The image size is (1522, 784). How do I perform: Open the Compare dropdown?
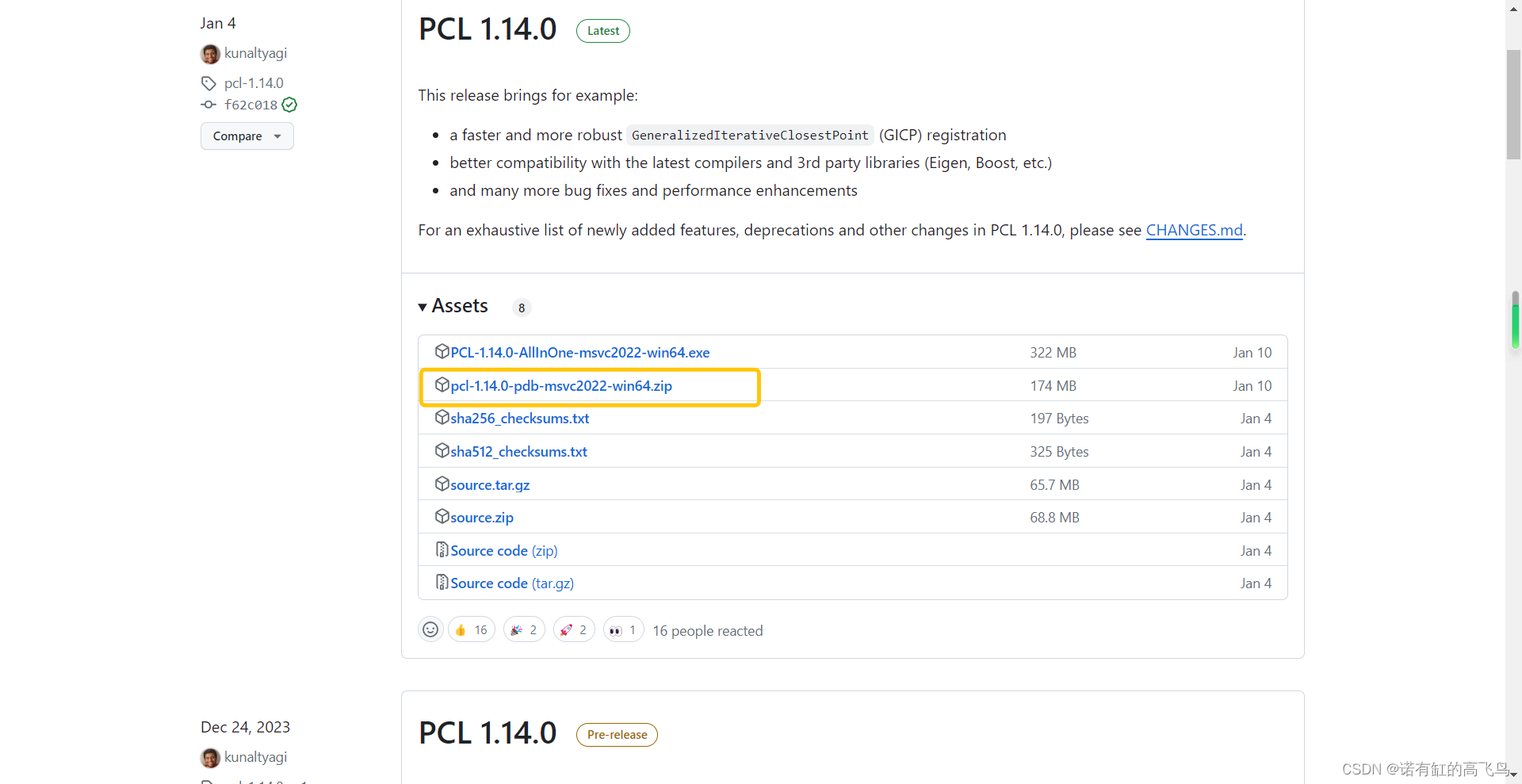247,136
